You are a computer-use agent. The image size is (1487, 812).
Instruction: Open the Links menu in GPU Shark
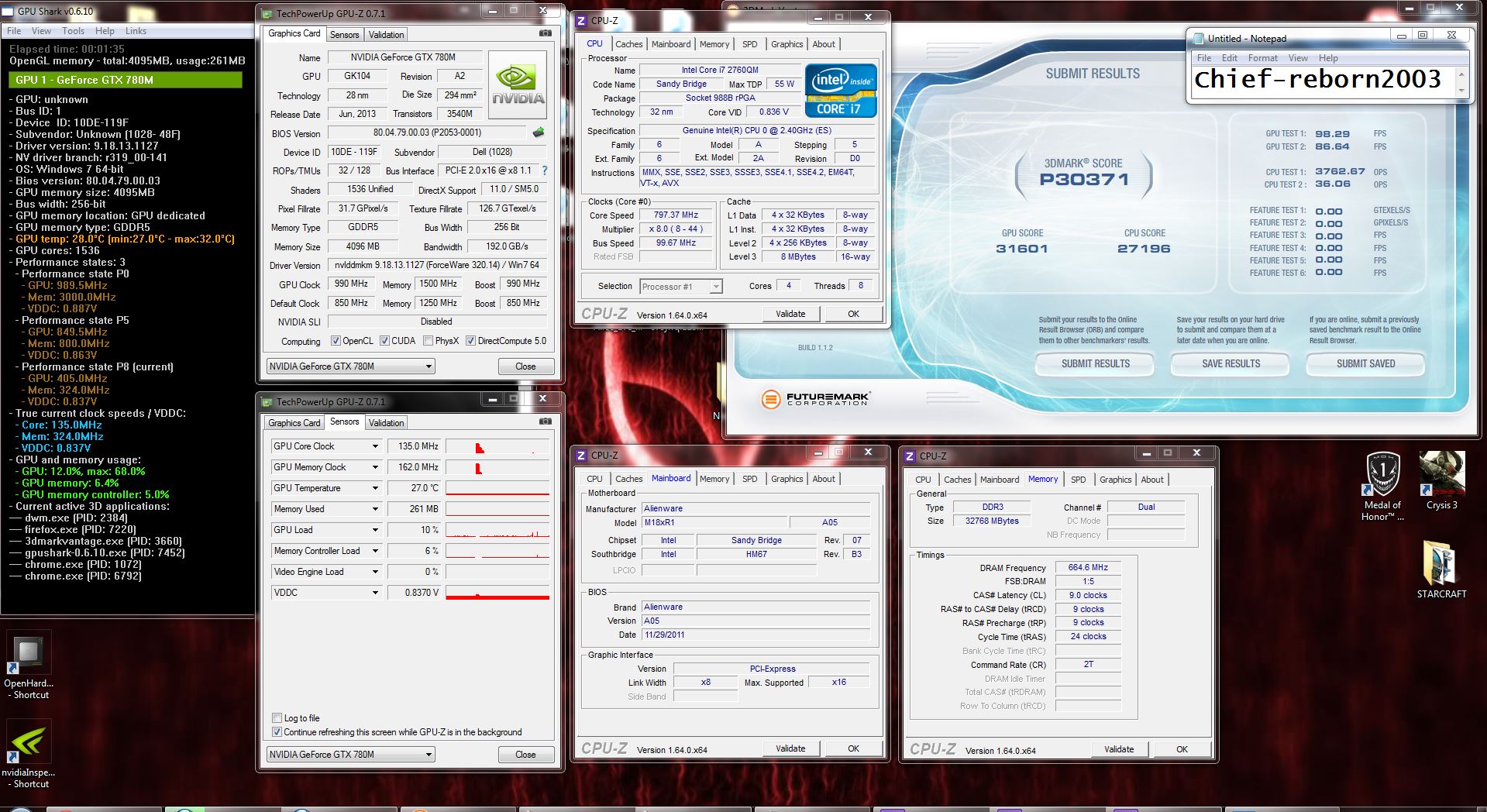(x=136, y=31)
